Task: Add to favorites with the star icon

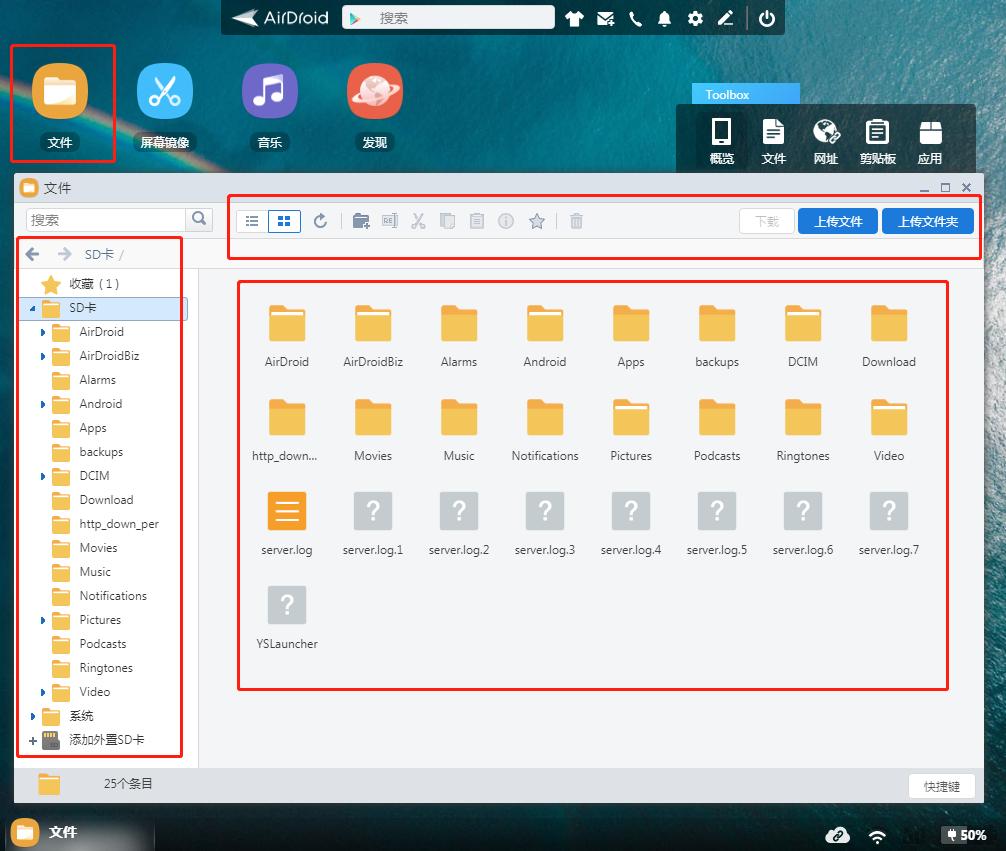Action: tap(536, 221)
